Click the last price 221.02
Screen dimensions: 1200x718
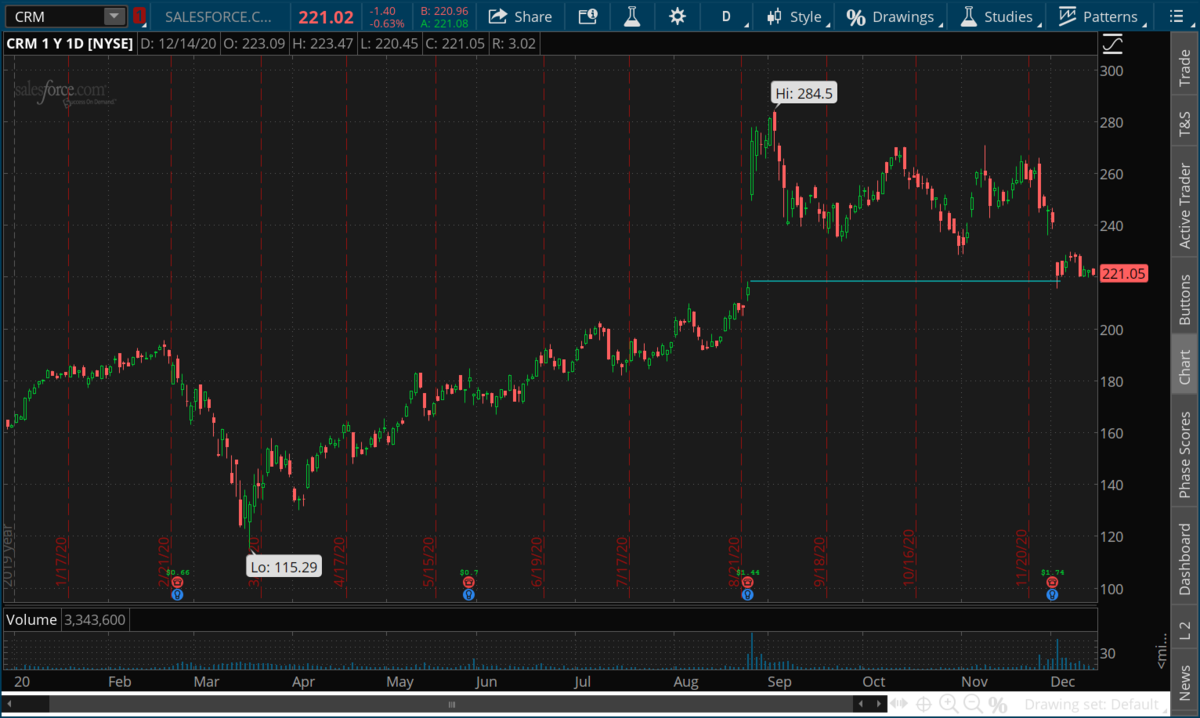(x=325, y=16)
